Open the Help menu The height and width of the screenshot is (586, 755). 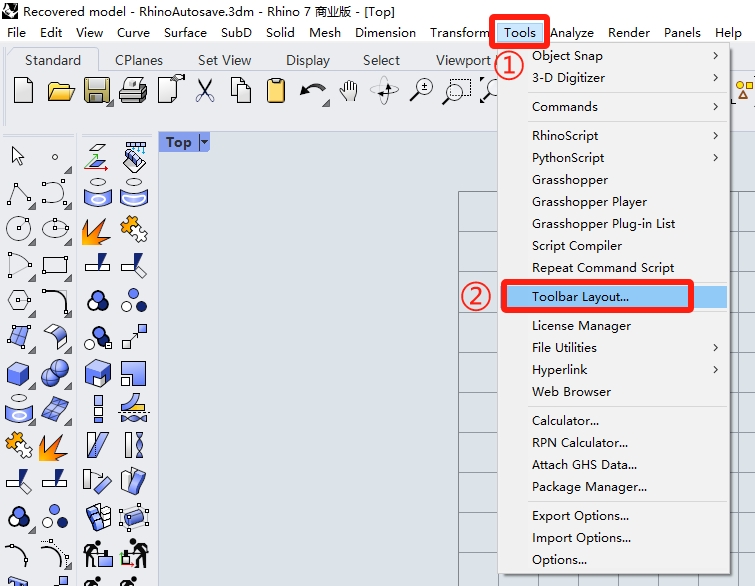(x=728, y=32)
